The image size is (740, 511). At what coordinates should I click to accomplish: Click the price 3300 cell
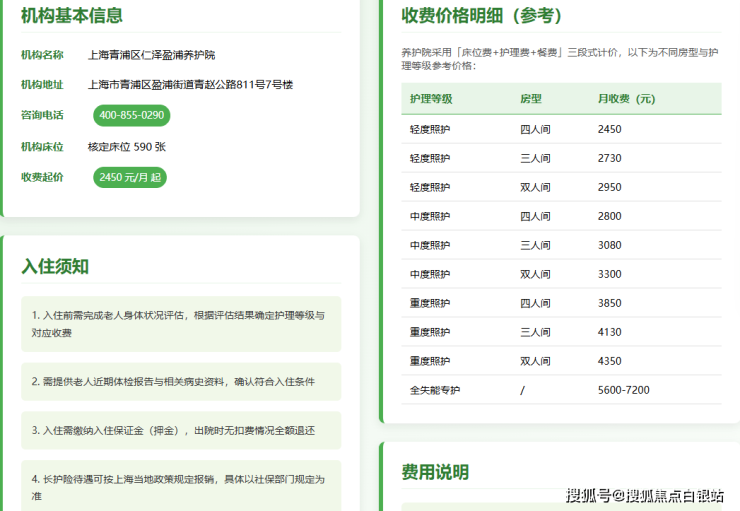(610, 274)
